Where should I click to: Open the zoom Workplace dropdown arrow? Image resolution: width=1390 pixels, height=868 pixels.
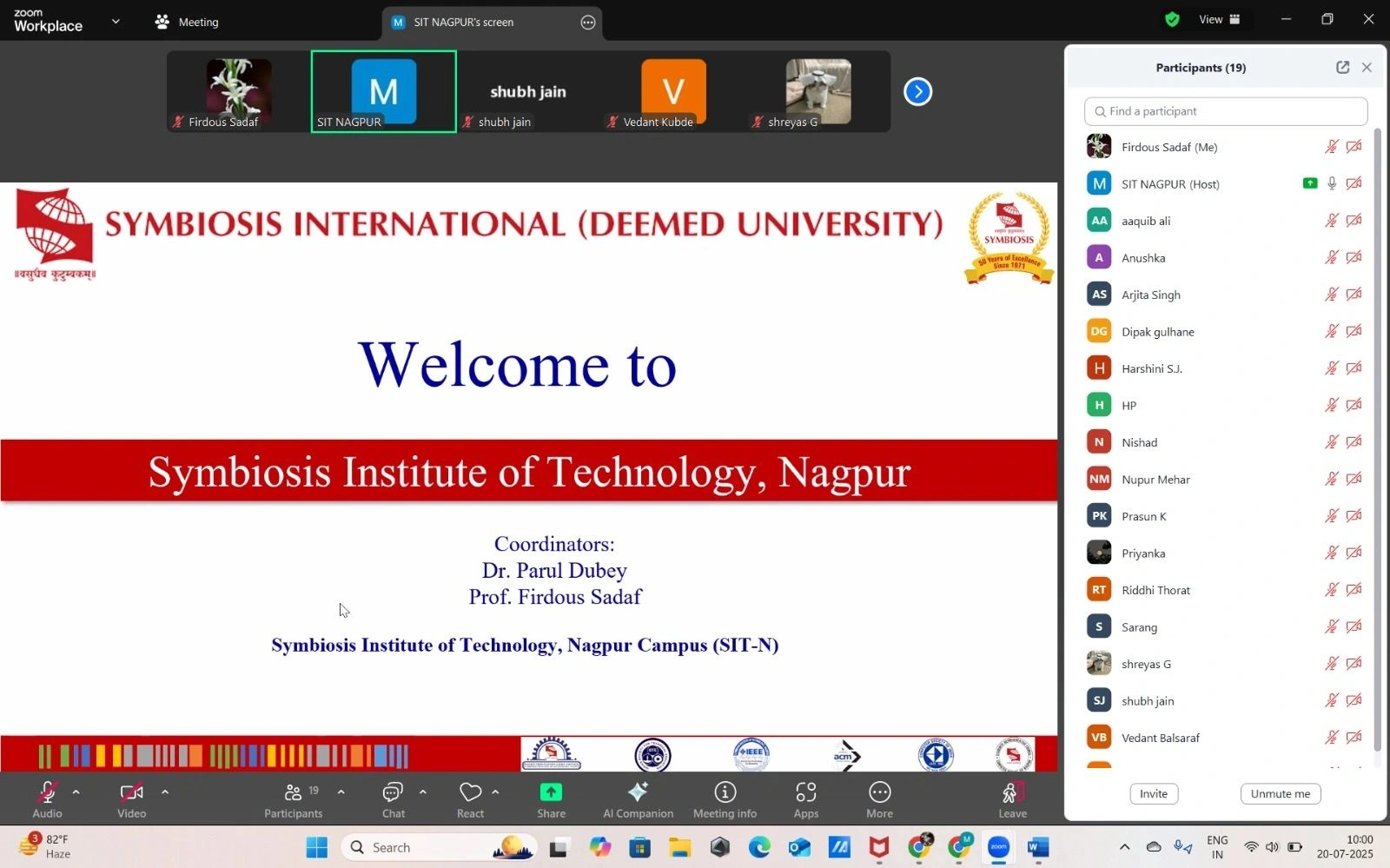coord(116,22)
